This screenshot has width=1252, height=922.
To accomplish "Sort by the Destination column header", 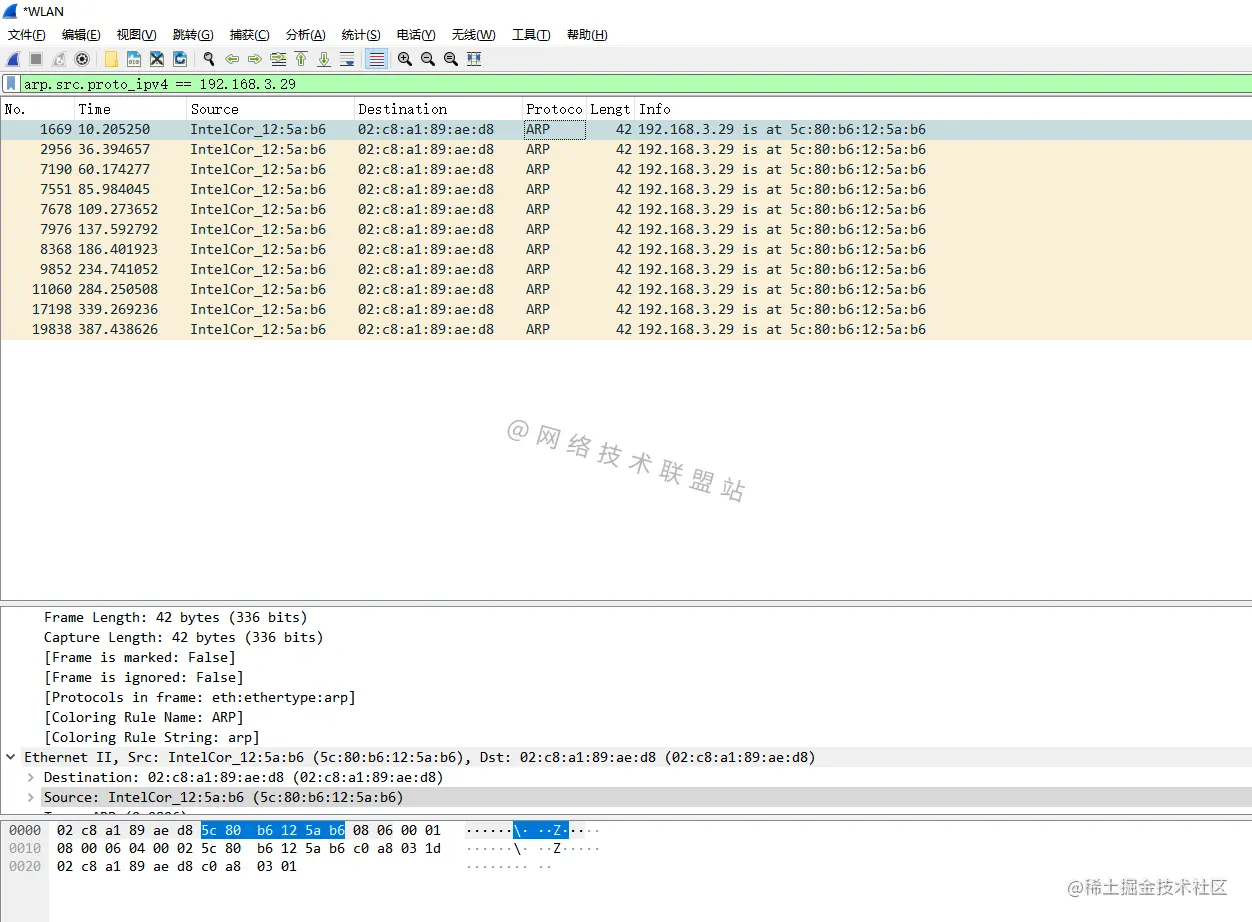I will pyautogui.click(x=438, y=109).
